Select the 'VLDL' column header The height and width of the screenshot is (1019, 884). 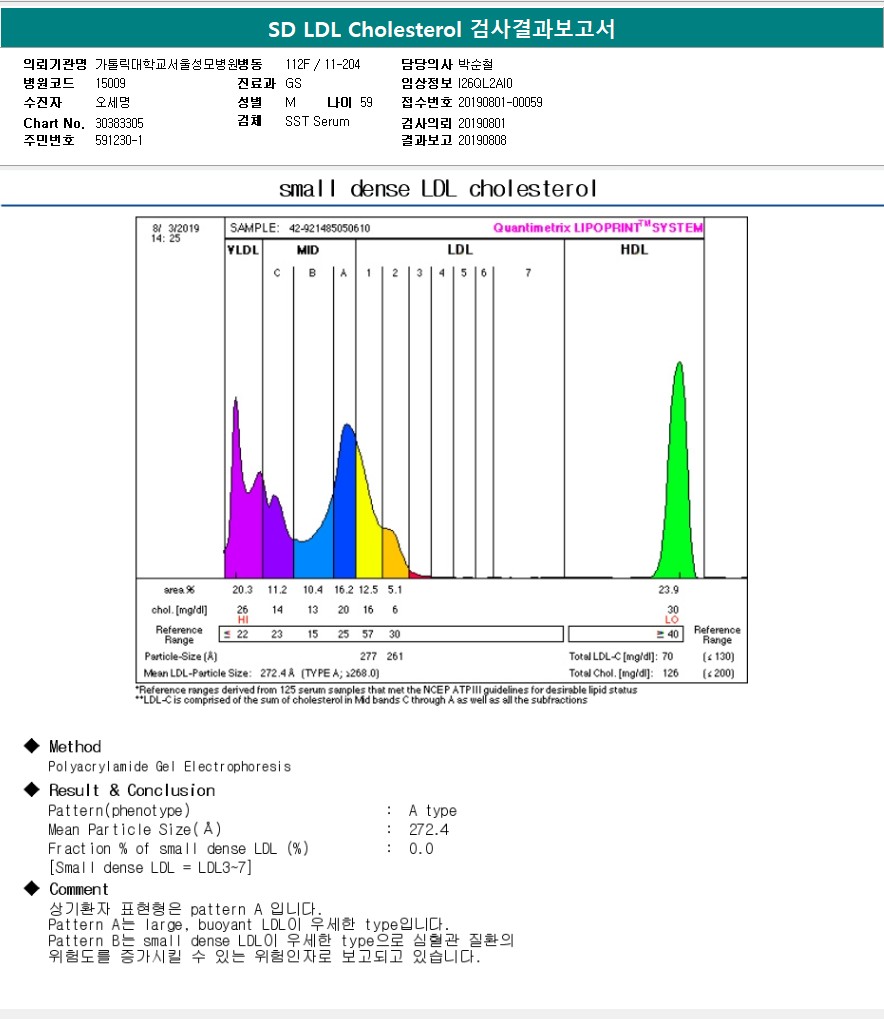click(243, 250)
